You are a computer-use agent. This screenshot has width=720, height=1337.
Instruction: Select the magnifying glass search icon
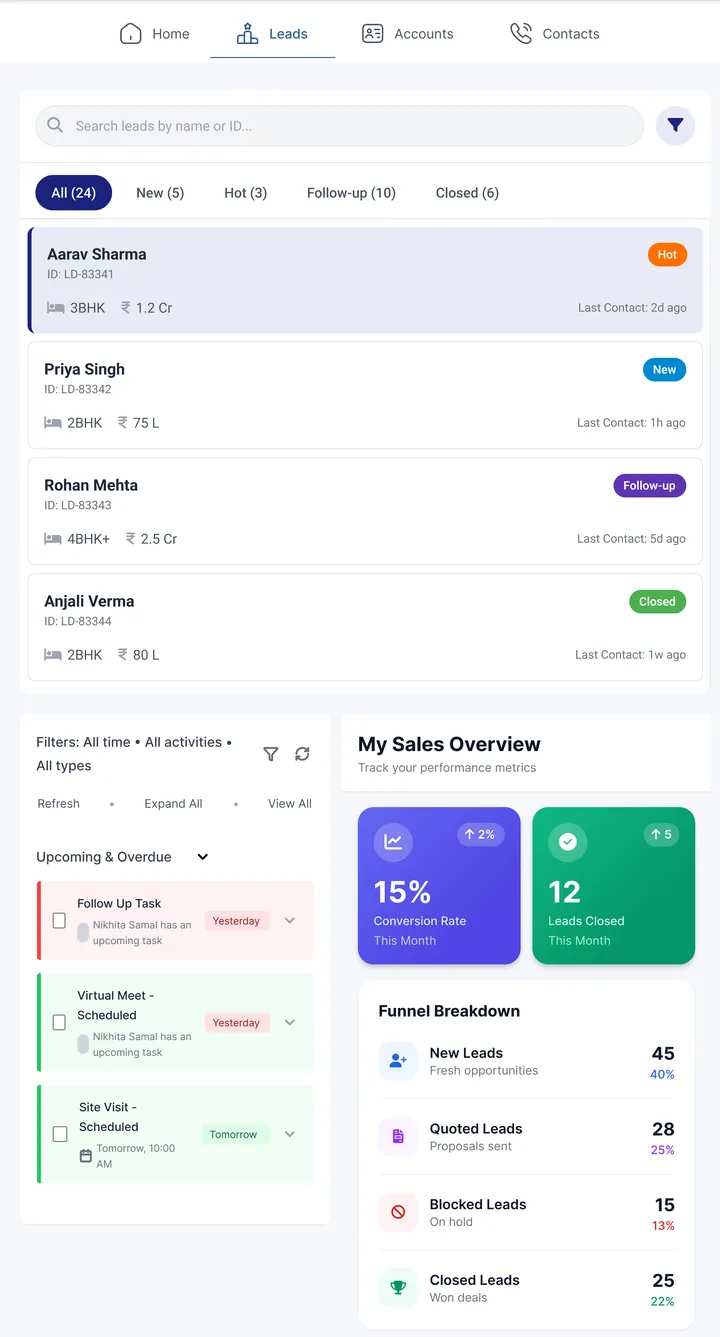pos(53,126)
